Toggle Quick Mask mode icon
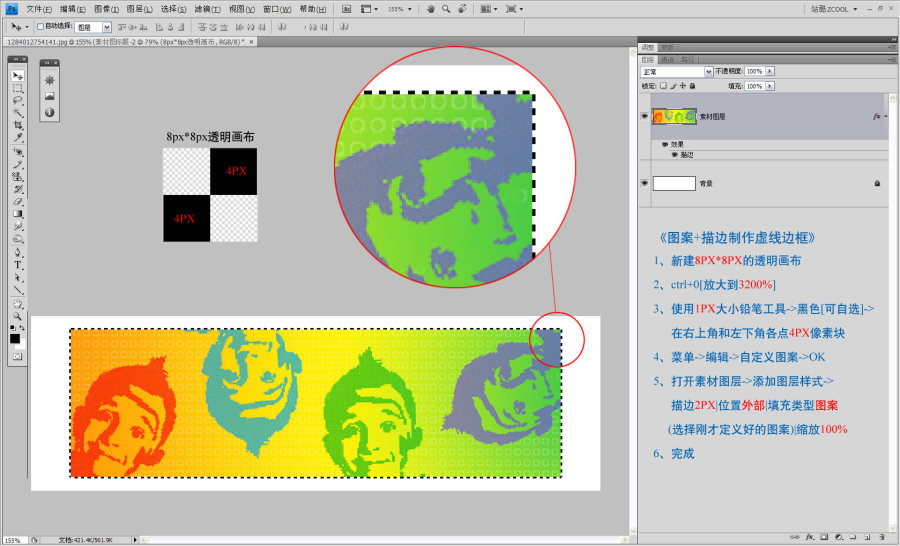This screenshot has height=546, width=900. tap(17, 357)
